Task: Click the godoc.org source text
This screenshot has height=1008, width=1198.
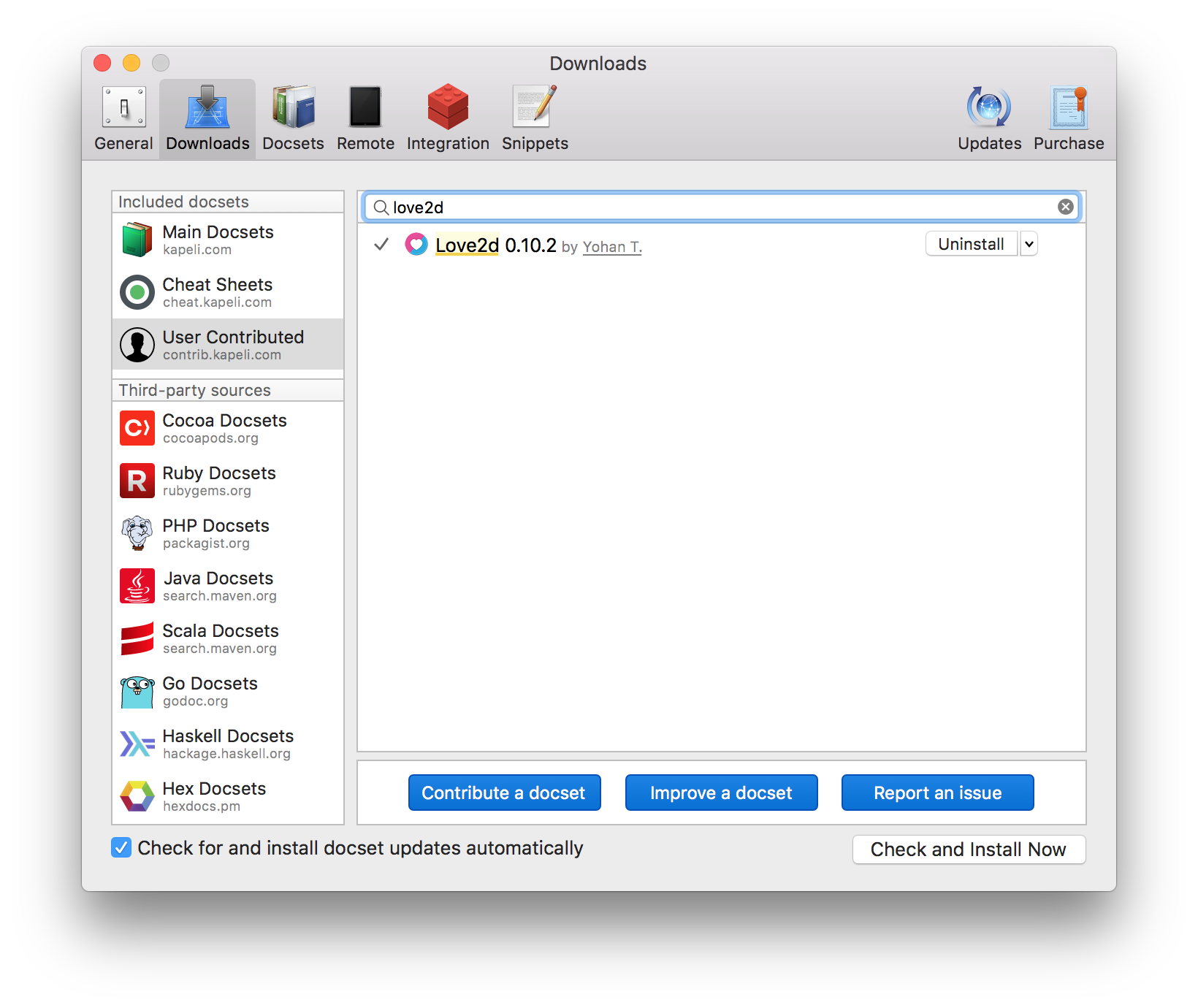Action: [x=195, y=701]
